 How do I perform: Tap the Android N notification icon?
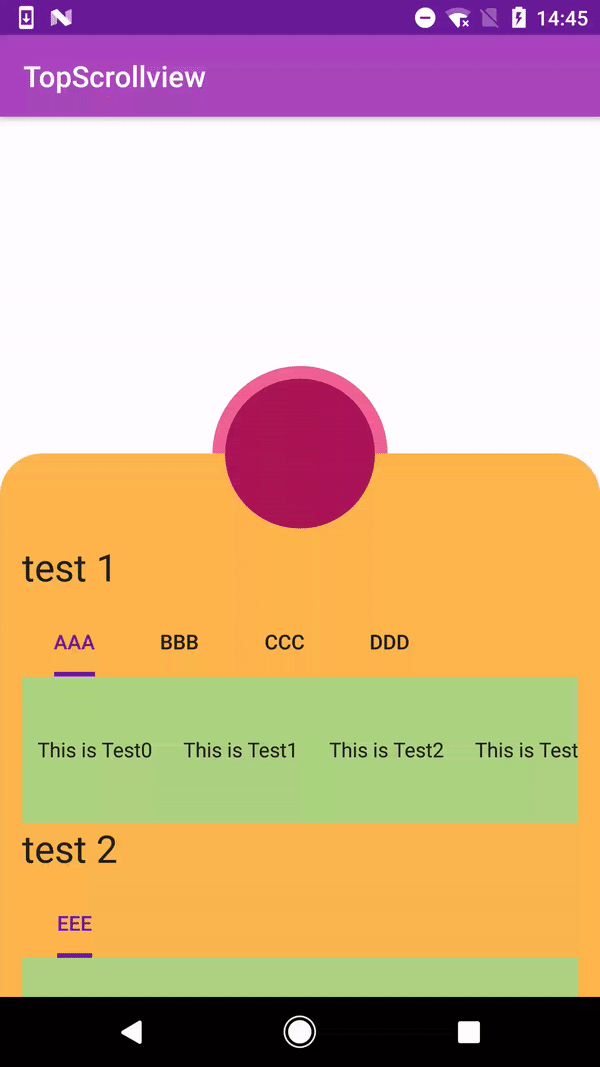(x=61, y=18)
